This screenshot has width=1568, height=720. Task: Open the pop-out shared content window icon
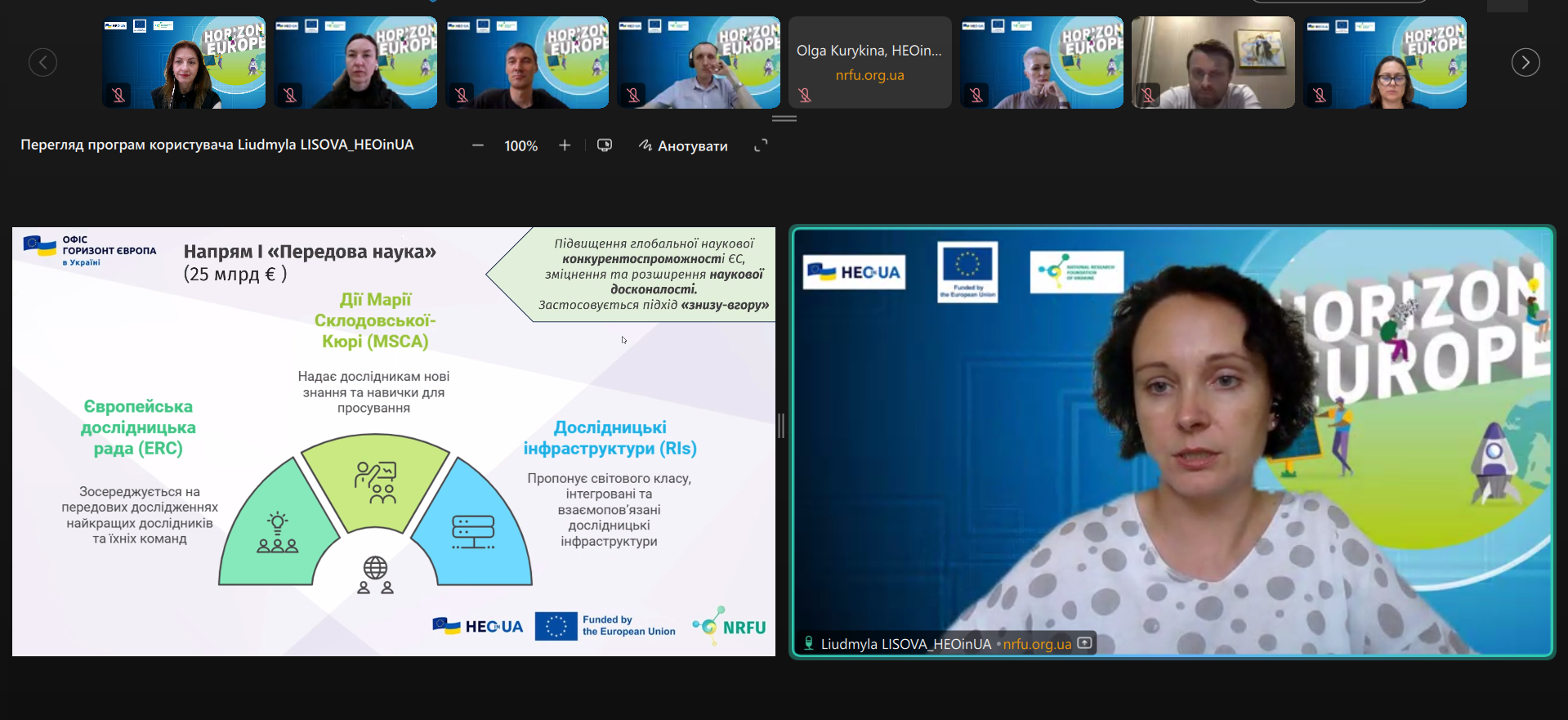point(605,145)
